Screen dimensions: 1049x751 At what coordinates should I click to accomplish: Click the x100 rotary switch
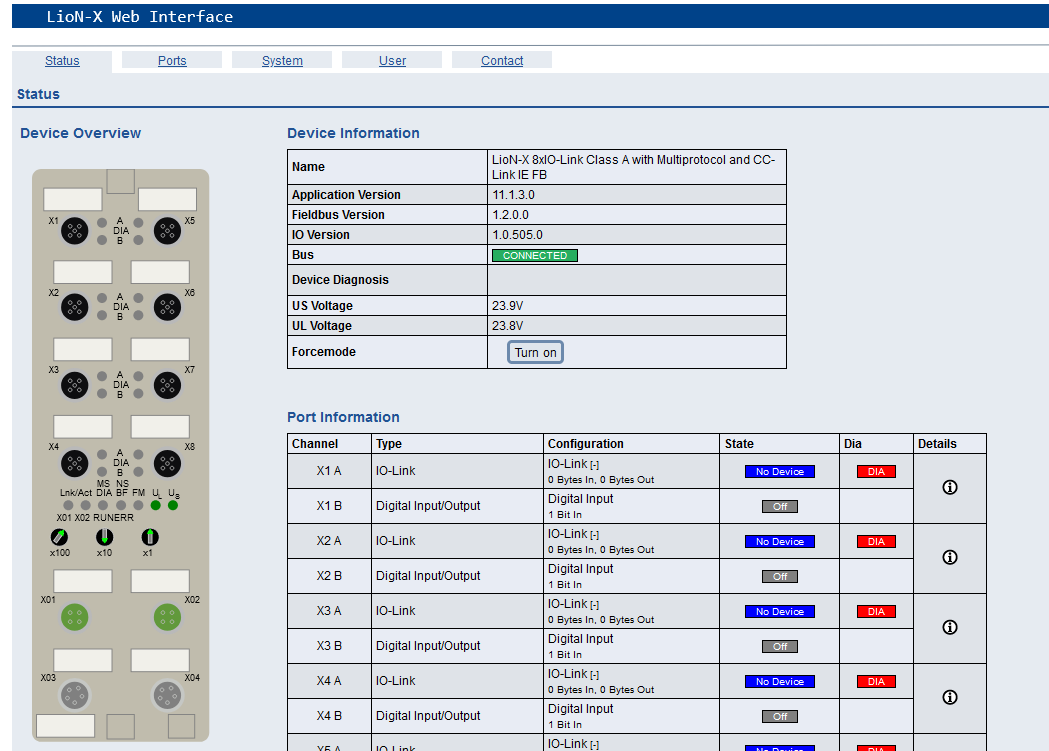click(59, 537)
